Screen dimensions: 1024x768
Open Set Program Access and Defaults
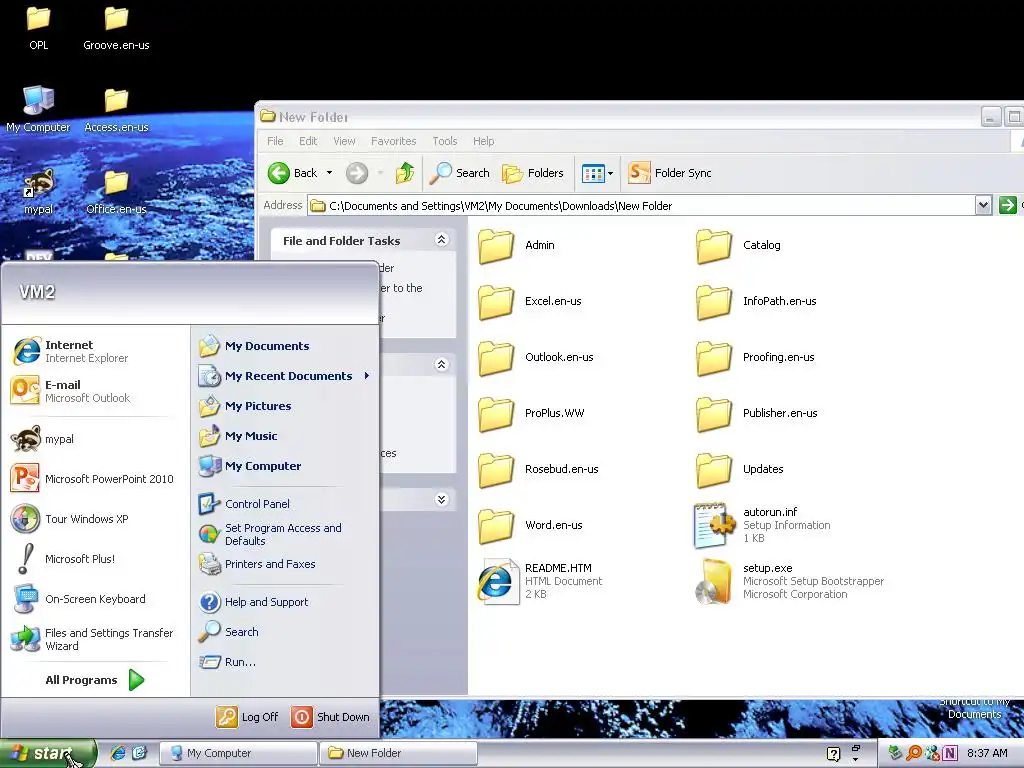click(x=270, y=534)
